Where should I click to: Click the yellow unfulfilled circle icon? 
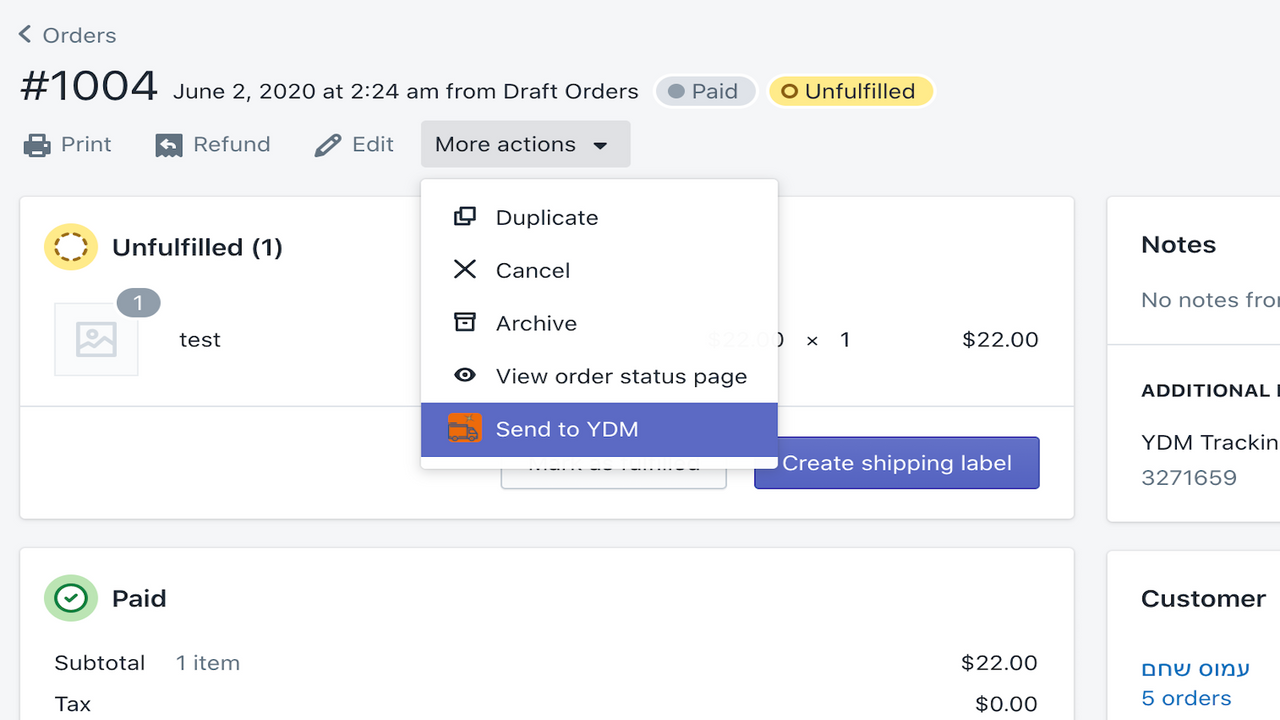point(71,247)
